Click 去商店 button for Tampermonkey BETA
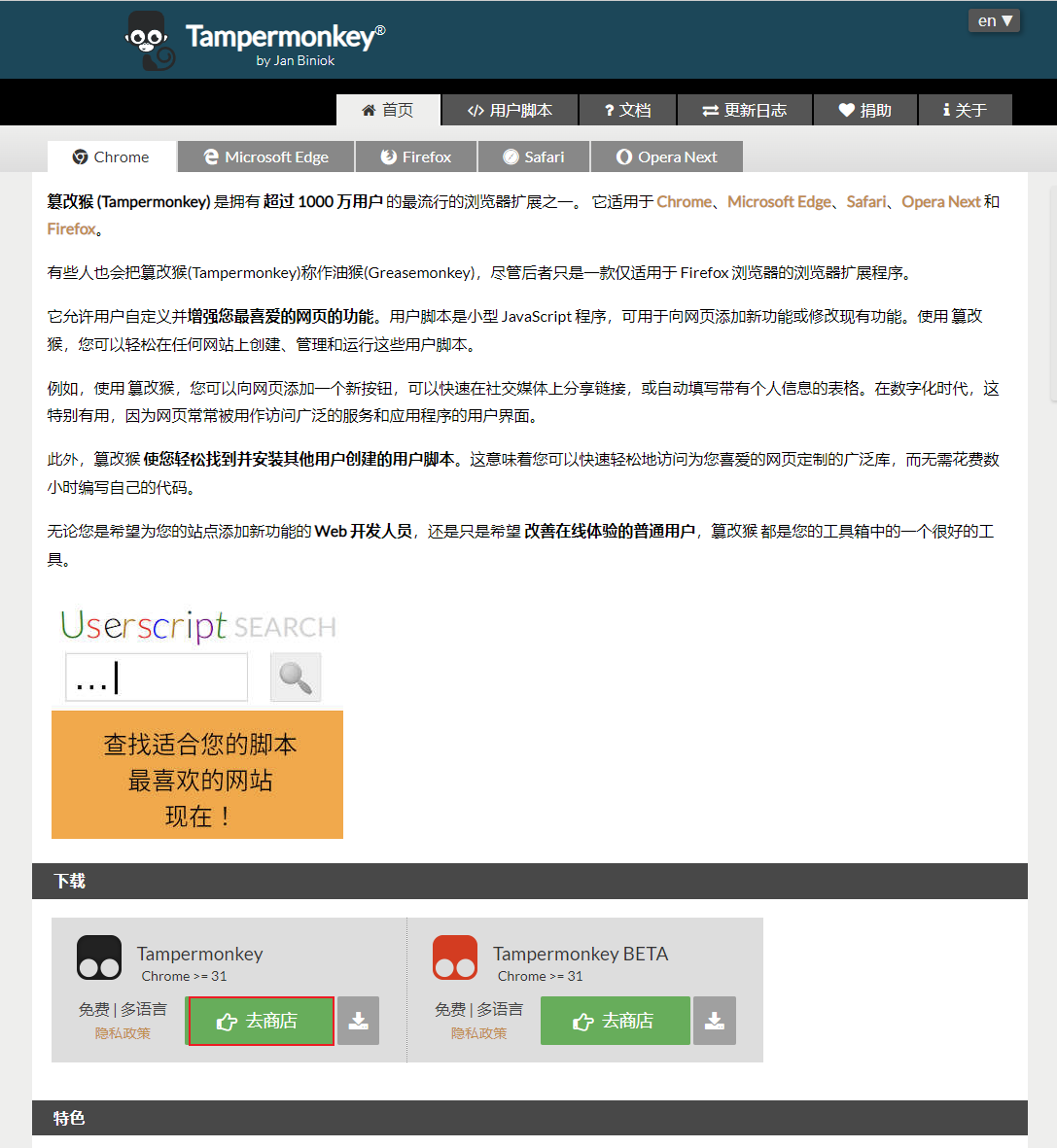This screenshot has width=1057, height=1148. click(616, 1021)
